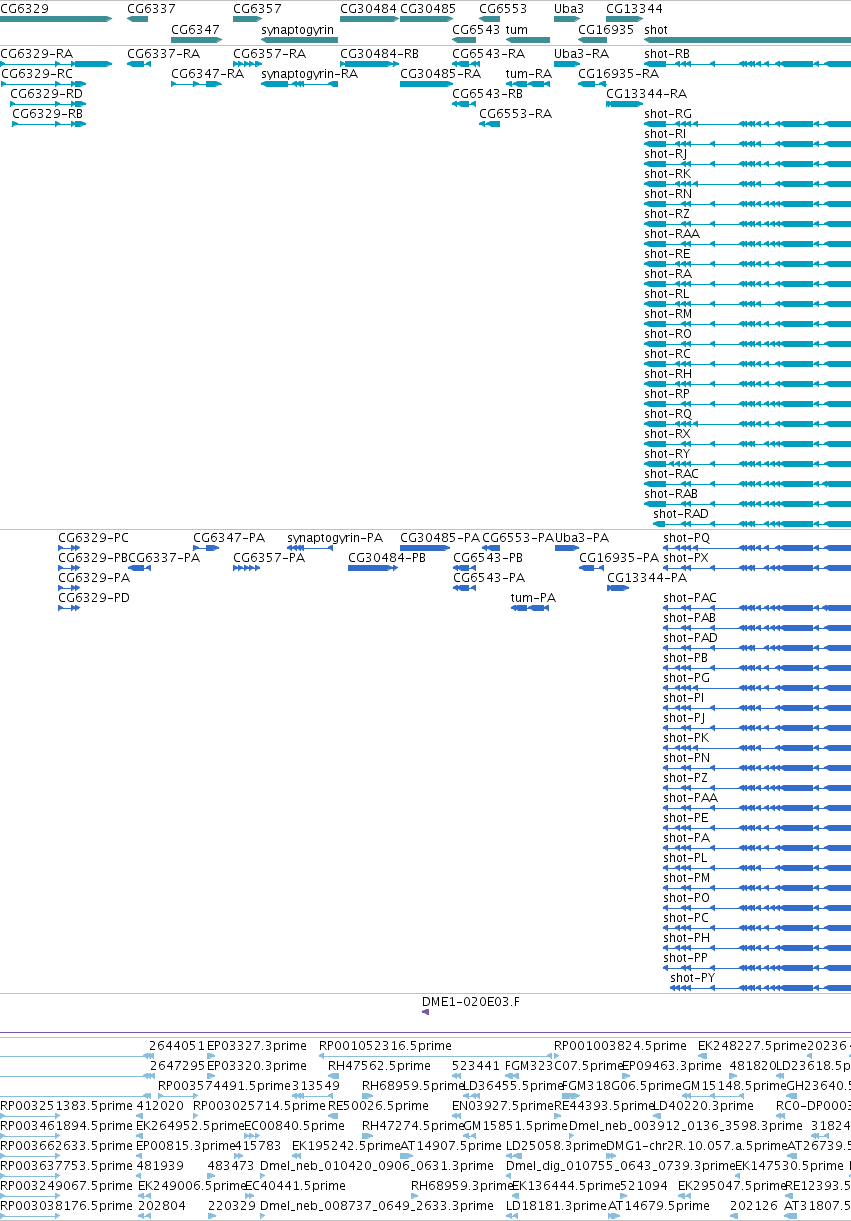Select the CG6337 gene label

151,8
